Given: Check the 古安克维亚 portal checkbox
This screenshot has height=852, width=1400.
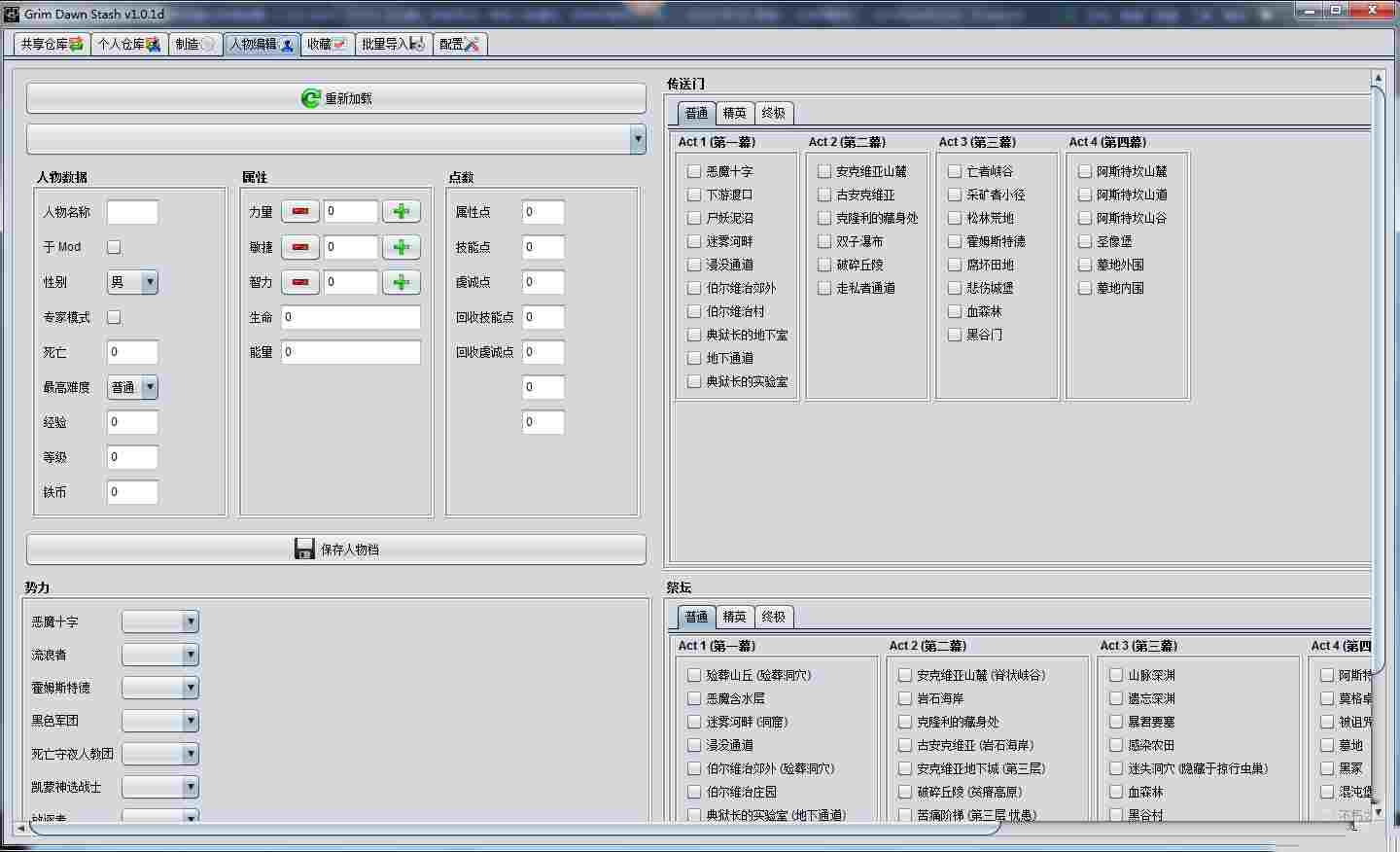Looking at the screenshot, I should pyautogui.click(x=824, y=195).
